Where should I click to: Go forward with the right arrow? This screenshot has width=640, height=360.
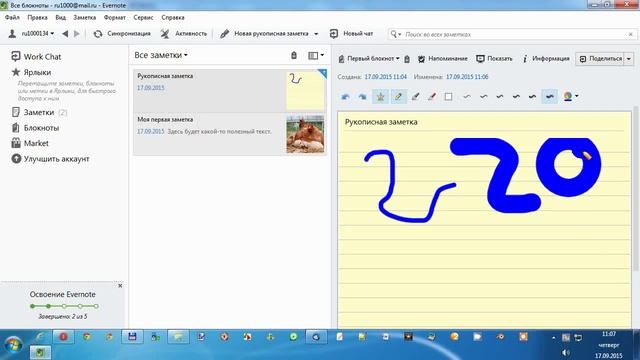77,34
